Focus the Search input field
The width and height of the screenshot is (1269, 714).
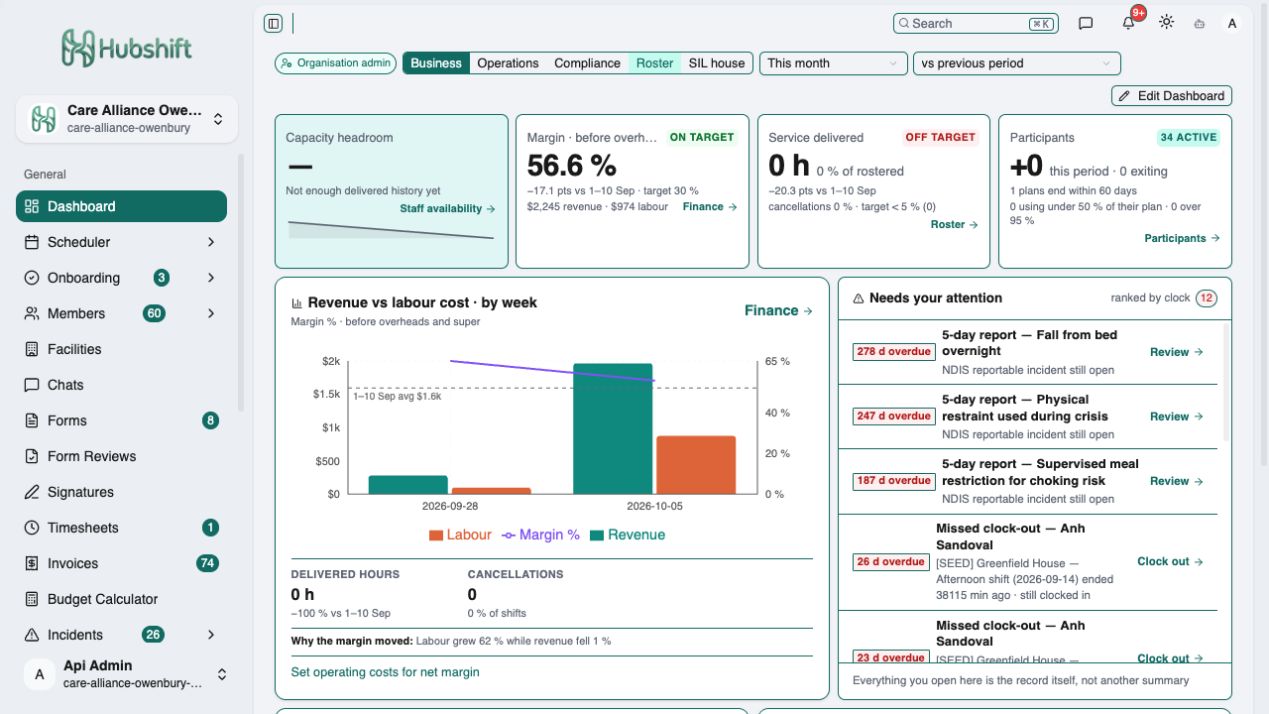click(975, 23)
